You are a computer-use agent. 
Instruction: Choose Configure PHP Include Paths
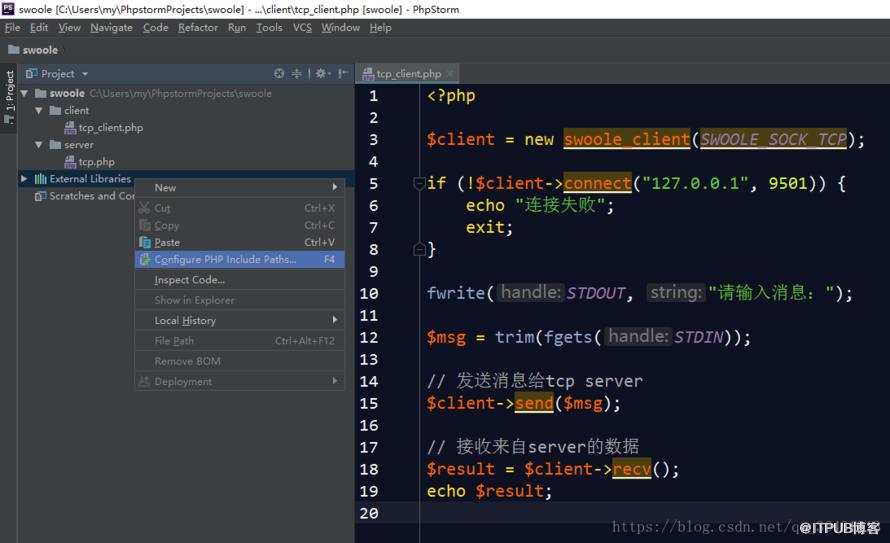[x=240, y=259]
